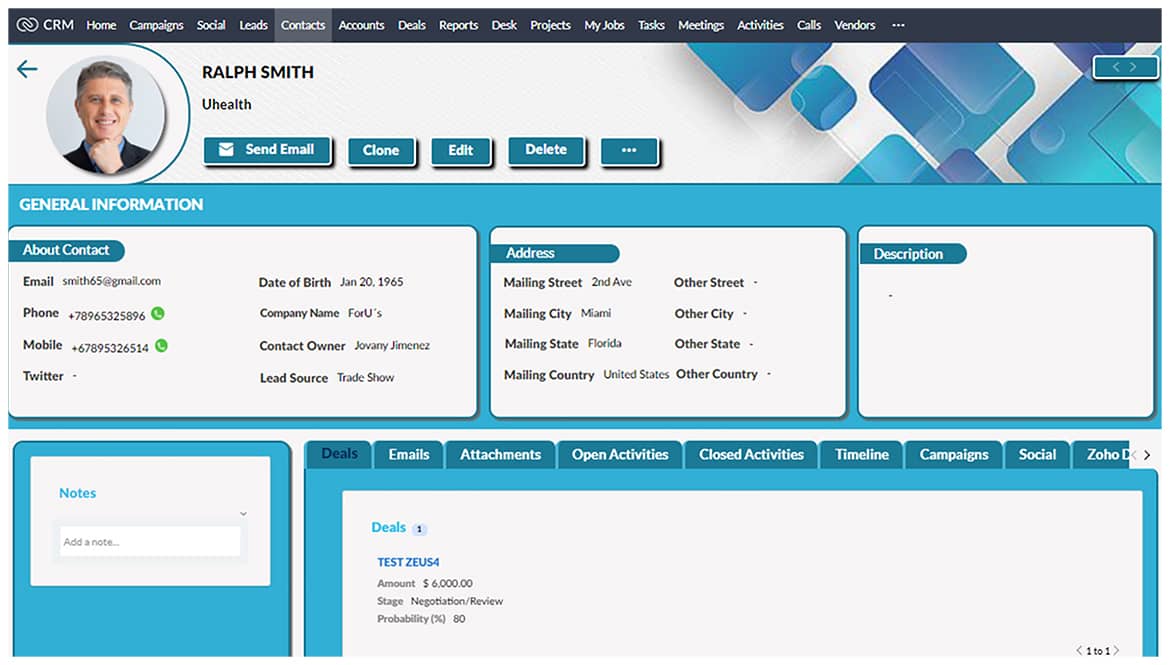Switch to the Timeline tab
Viewport: 1170px width, 665px height.
coord(861,455)
